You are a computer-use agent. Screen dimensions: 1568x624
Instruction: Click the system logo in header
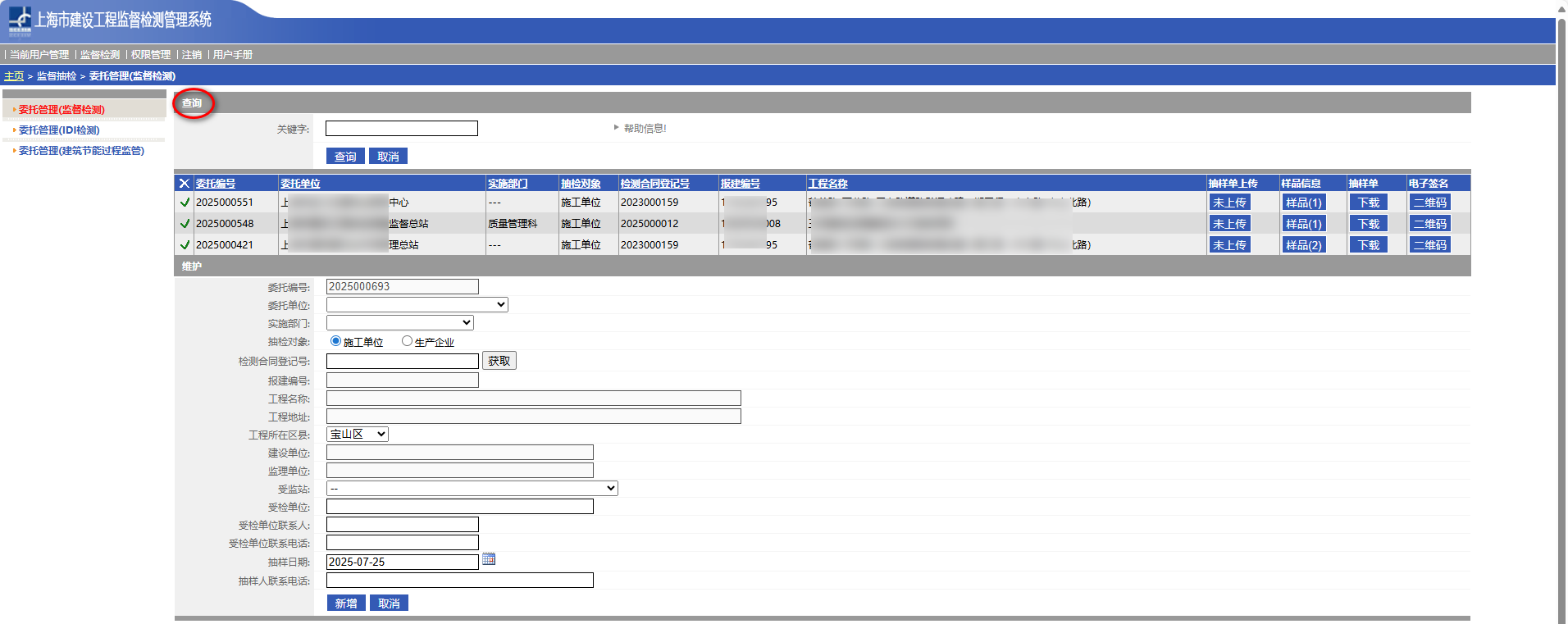20,20
